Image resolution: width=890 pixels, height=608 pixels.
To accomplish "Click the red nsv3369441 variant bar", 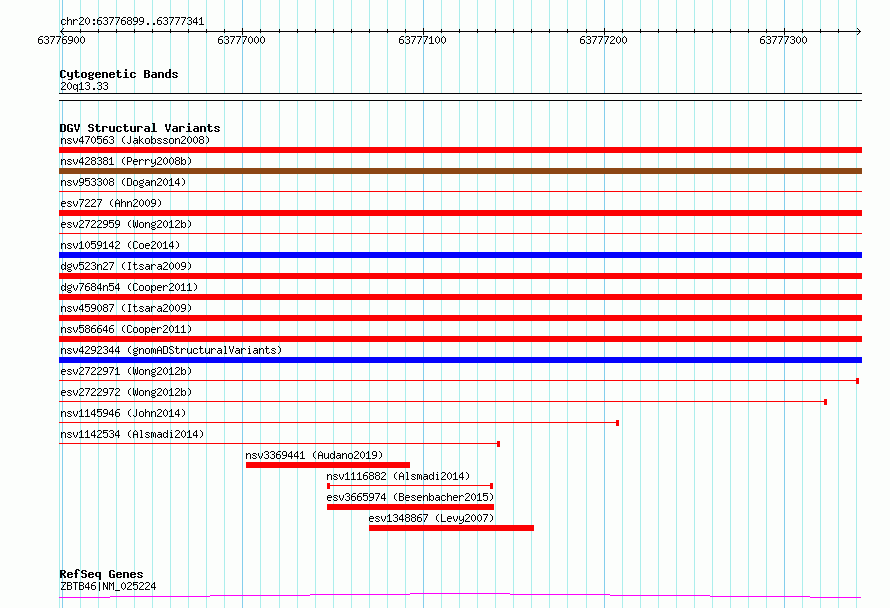I will tap(328, 465).
